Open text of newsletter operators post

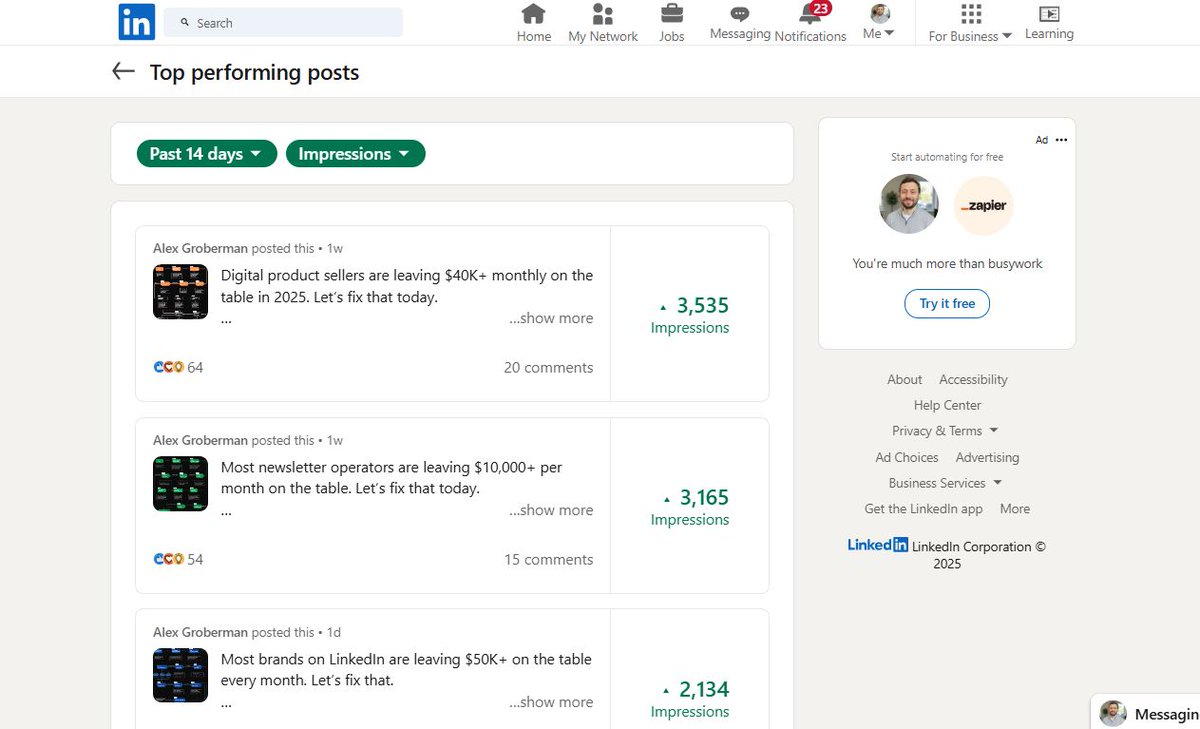point(392,478)
